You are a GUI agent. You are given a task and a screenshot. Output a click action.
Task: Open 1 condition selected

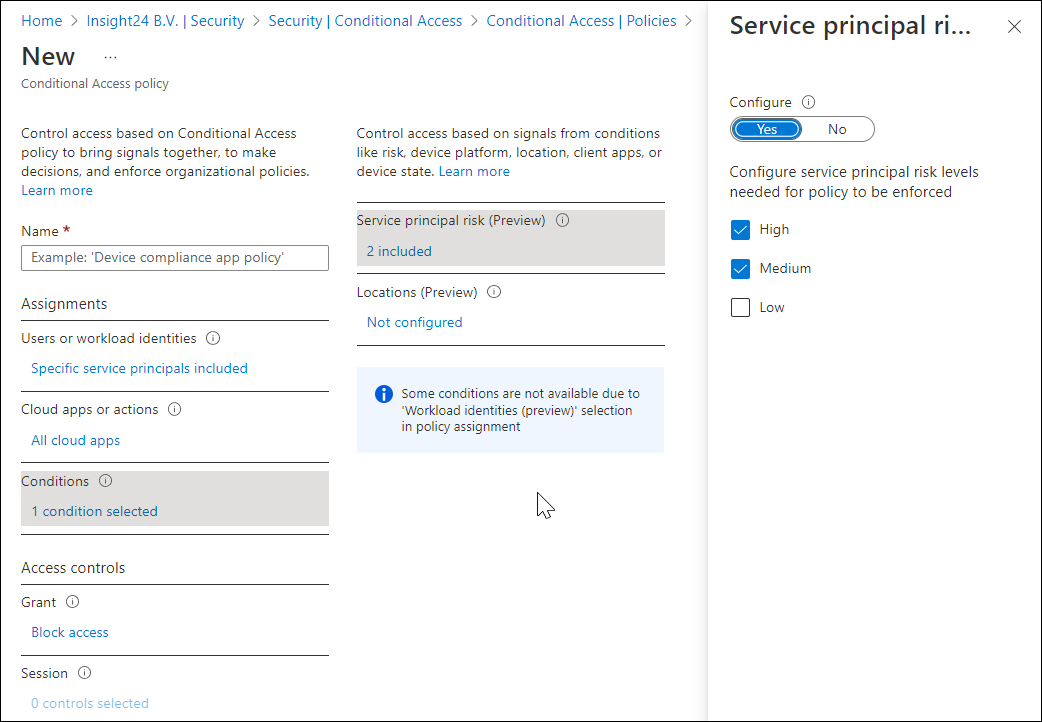point(94,511)
